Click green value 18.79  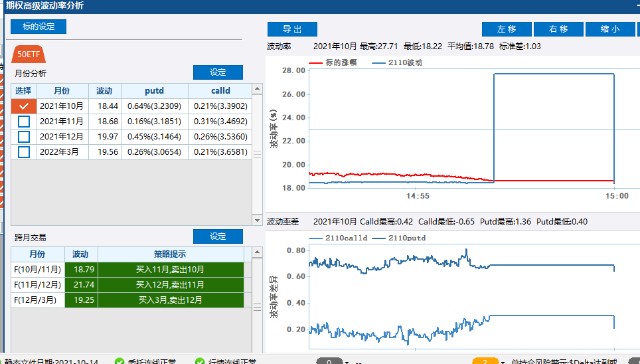tap(81, 270)
